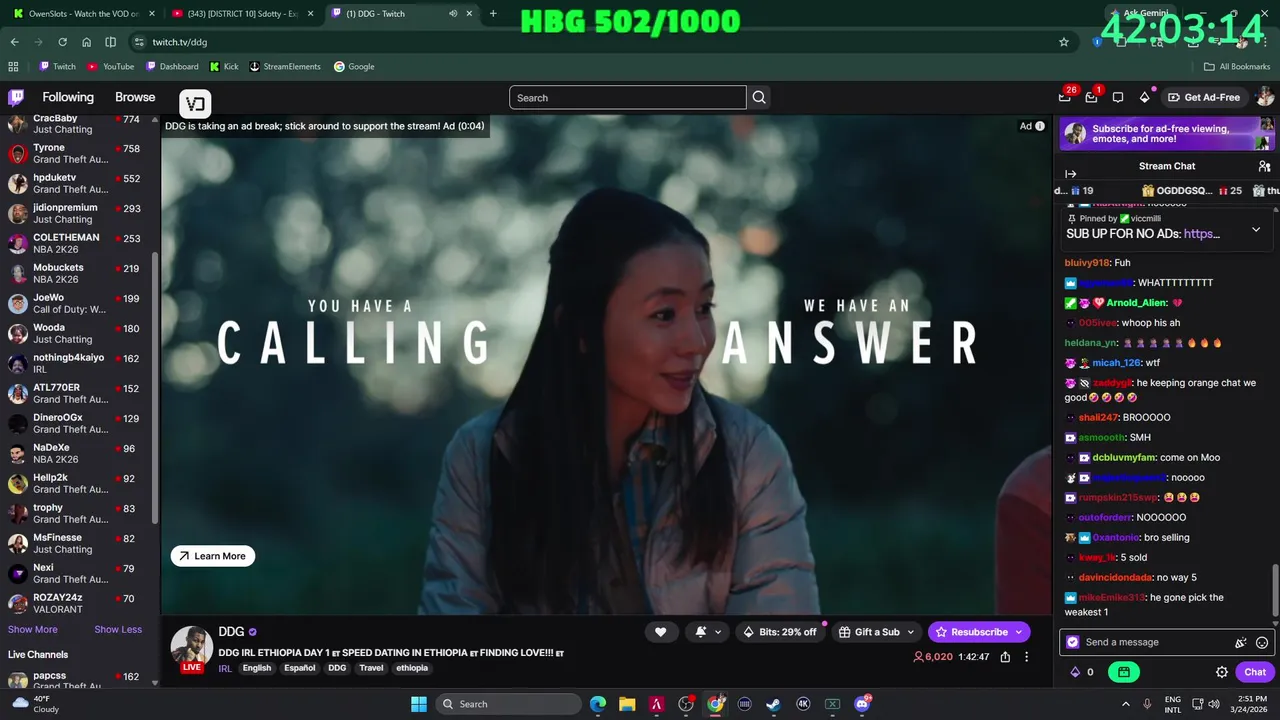Open JoeWo's Call of Duty channel
This screenshot has width=1280, height=720.
[x=77, y=303]
